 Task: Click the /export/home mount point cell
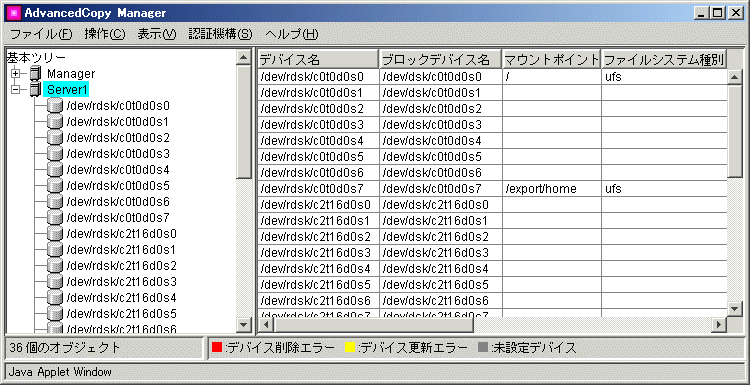[552, 189]
